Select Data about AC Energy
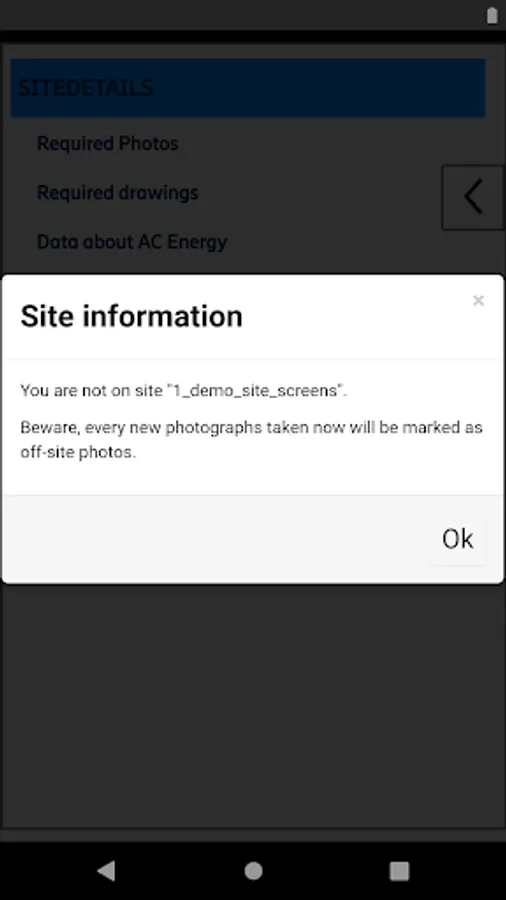Viewport: 506px width, 900px height. 132,242
